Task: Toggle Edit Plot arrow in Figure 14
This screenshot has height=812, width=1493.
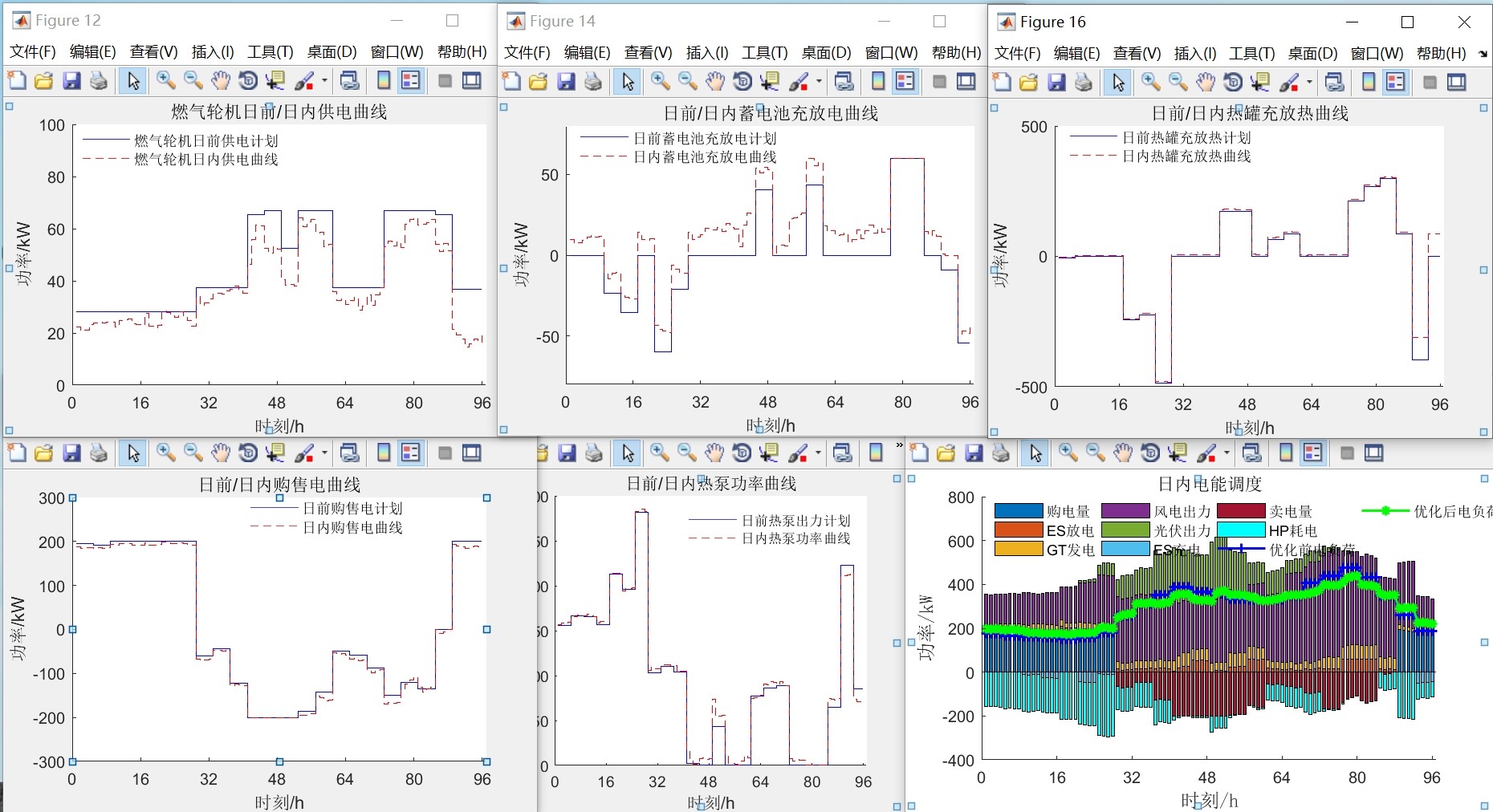Action: 628,81
